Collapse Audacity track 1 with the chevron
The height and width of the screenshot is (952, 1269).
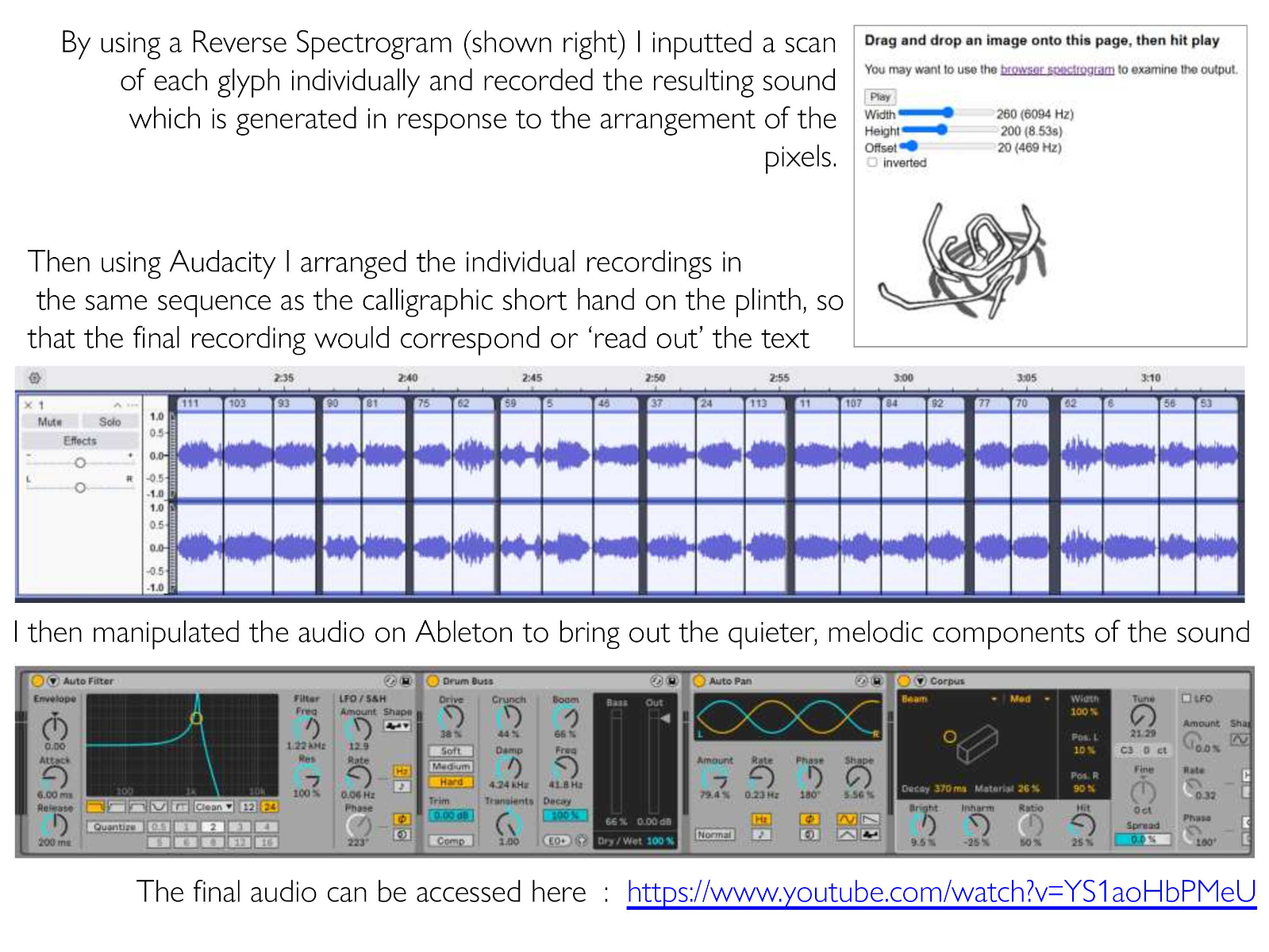(117, 405)
